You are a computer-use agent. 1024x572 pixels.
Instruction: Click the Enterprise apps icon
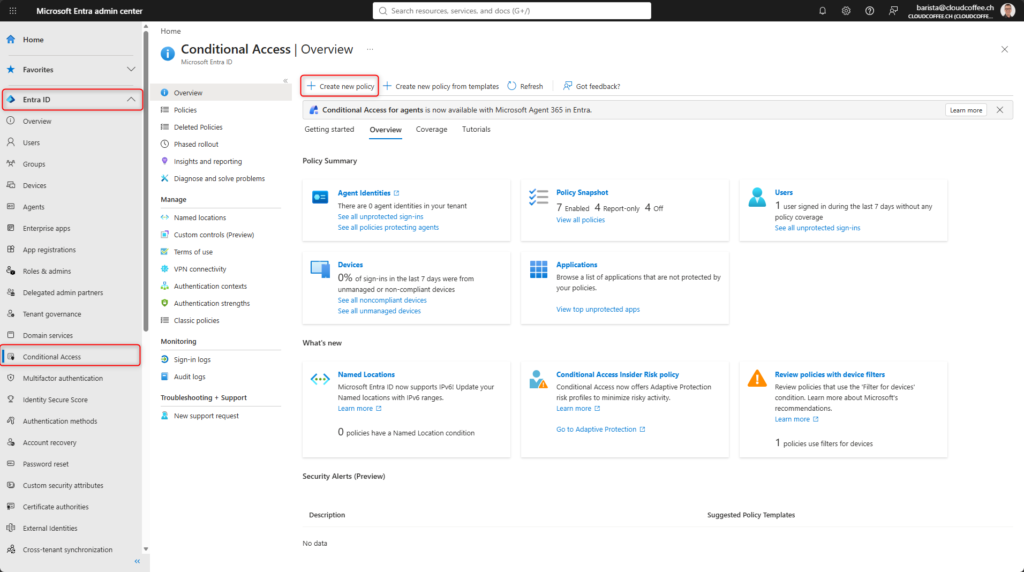(11, 228)
